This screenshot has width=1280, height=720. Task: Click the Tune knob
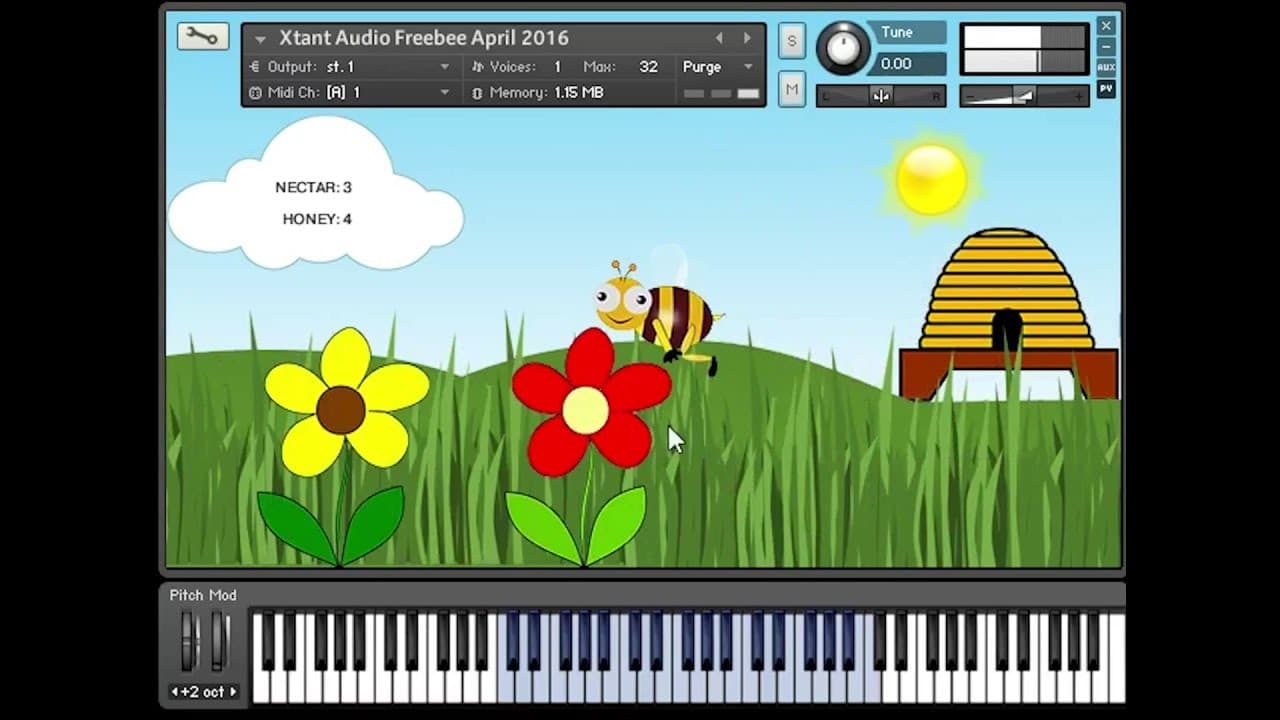click(x=845, y=49)
